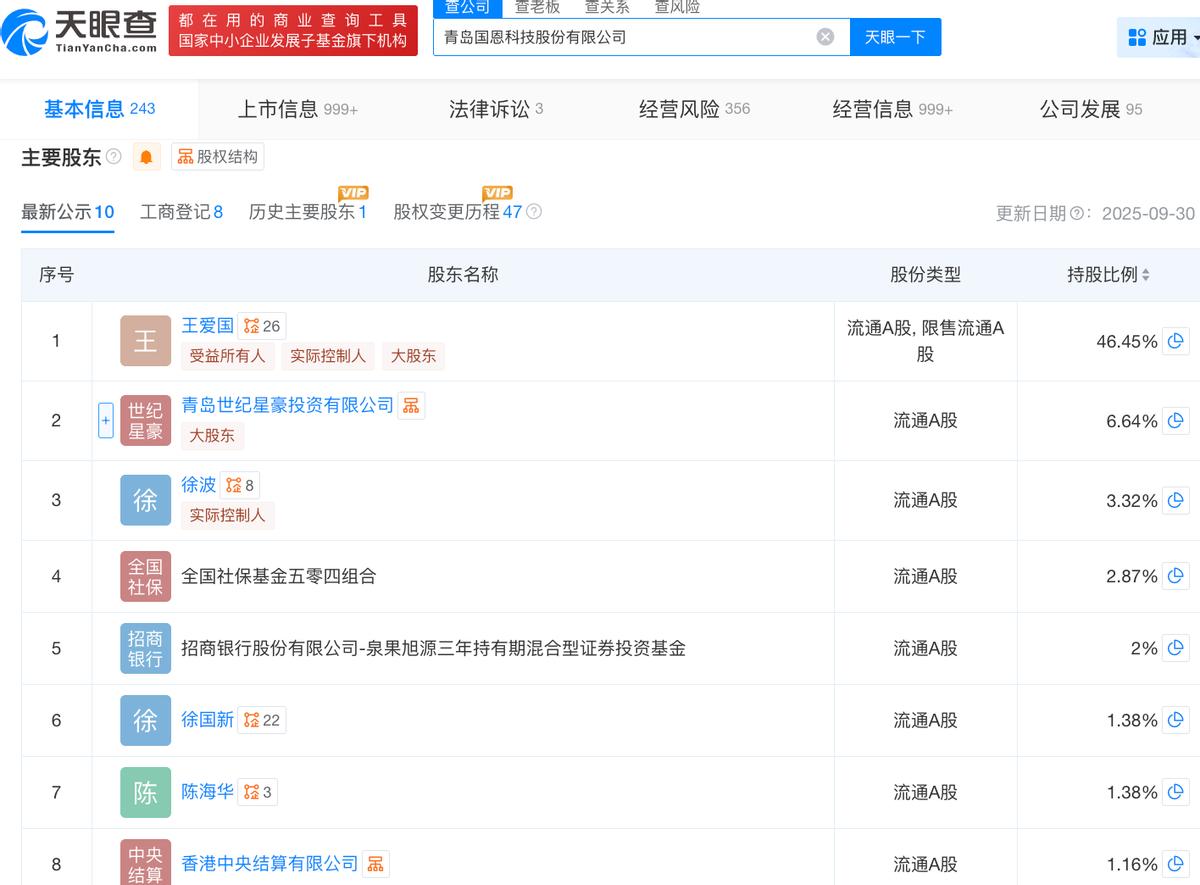Select the 工商登记 sub-tab
1200x885 pixels.
click(181, 212)
